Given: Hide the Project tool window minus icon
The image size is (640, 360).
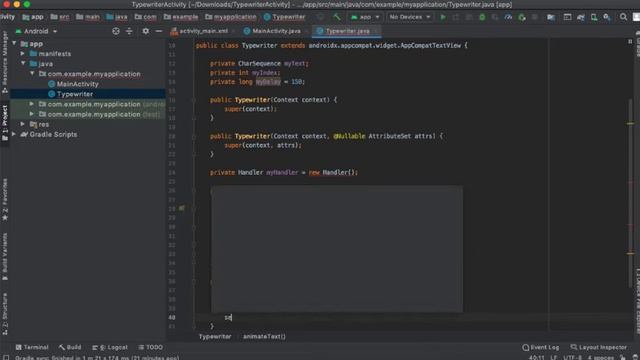Looking at the screenshot, I should pos(159,31).
